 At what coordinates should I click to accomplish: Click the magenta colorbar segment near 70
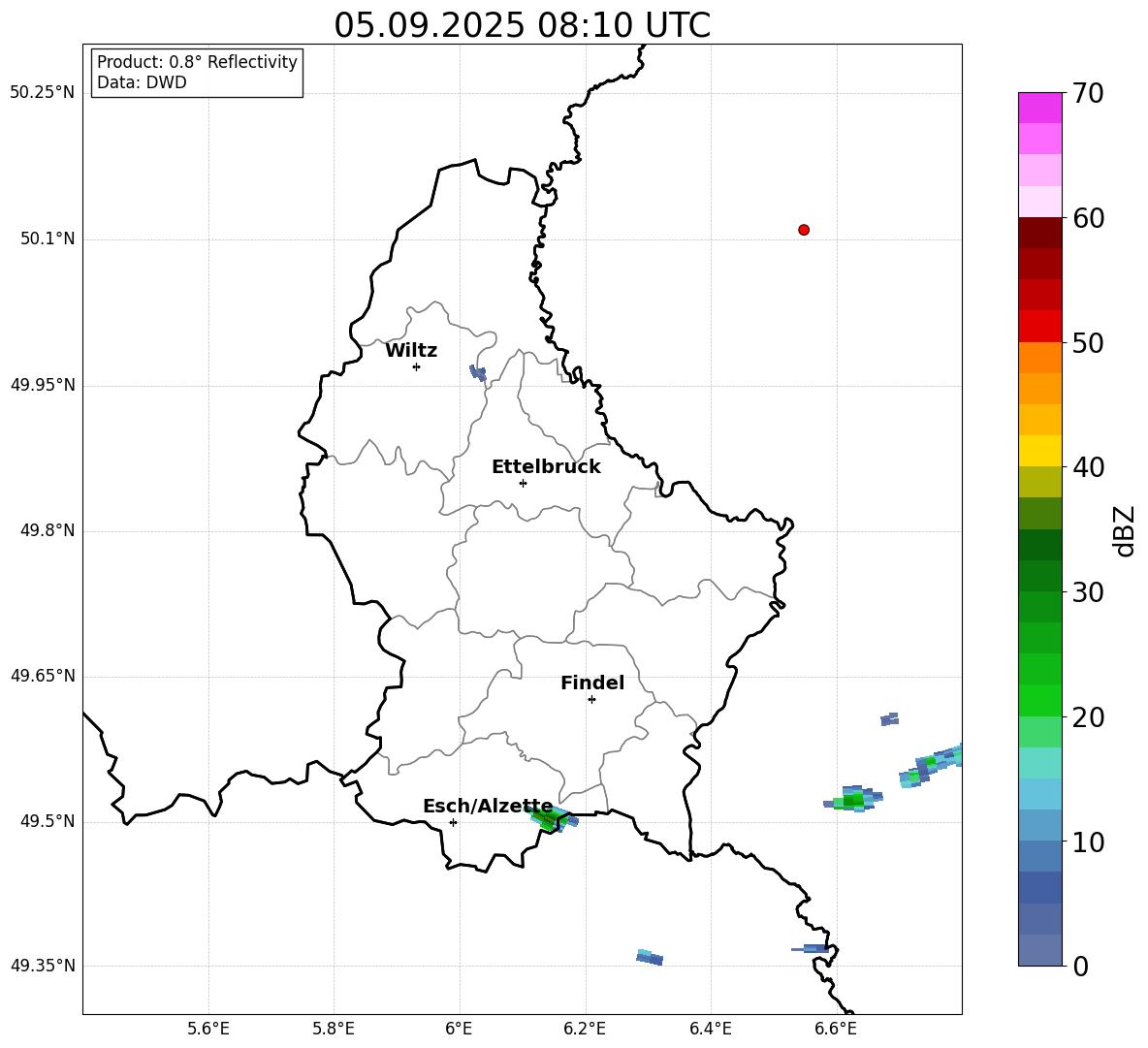point(1039,108)
